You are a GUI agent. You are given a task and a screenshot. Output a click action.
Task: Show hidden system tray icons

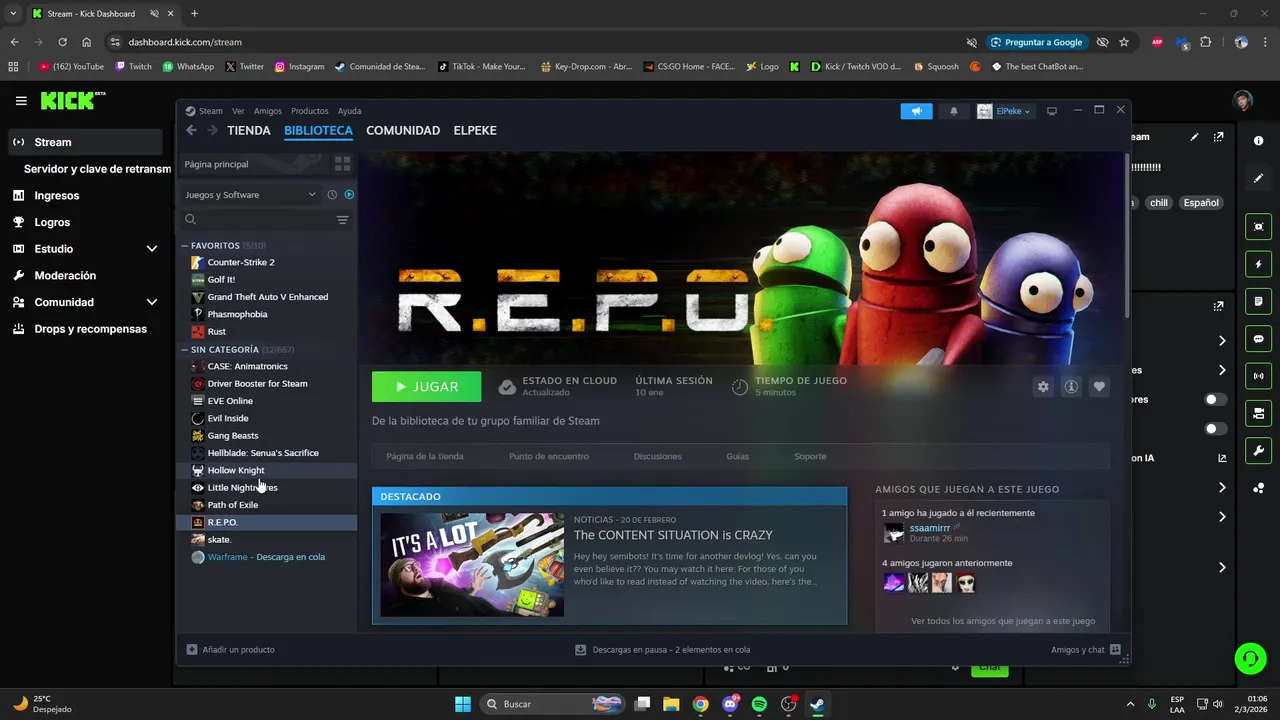(x=1130, y=704)
